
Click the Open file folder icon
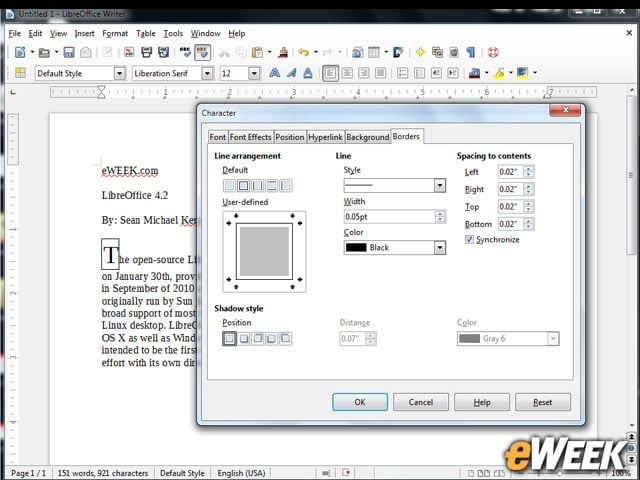pos(44,52)
